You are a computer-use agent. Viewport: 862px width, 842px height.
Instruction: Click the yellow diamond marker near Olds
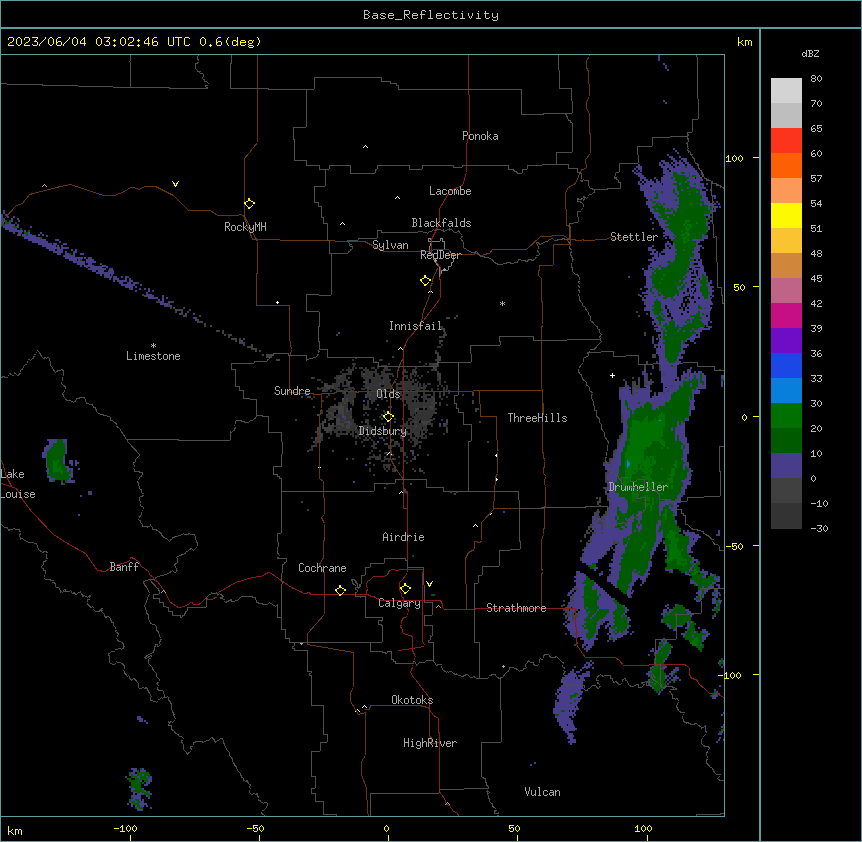388,417
